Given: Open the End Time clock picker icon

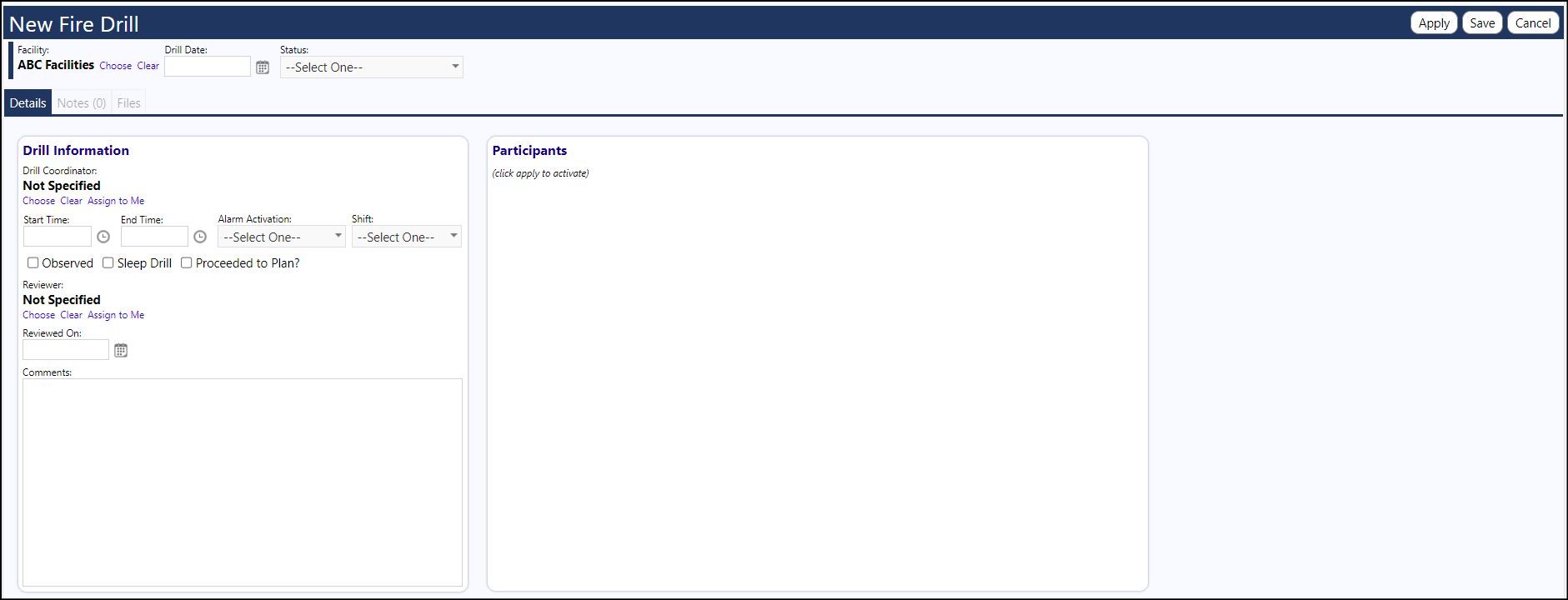Looking at the screenshot, I should pyautogui.click(x=200, y=237).
